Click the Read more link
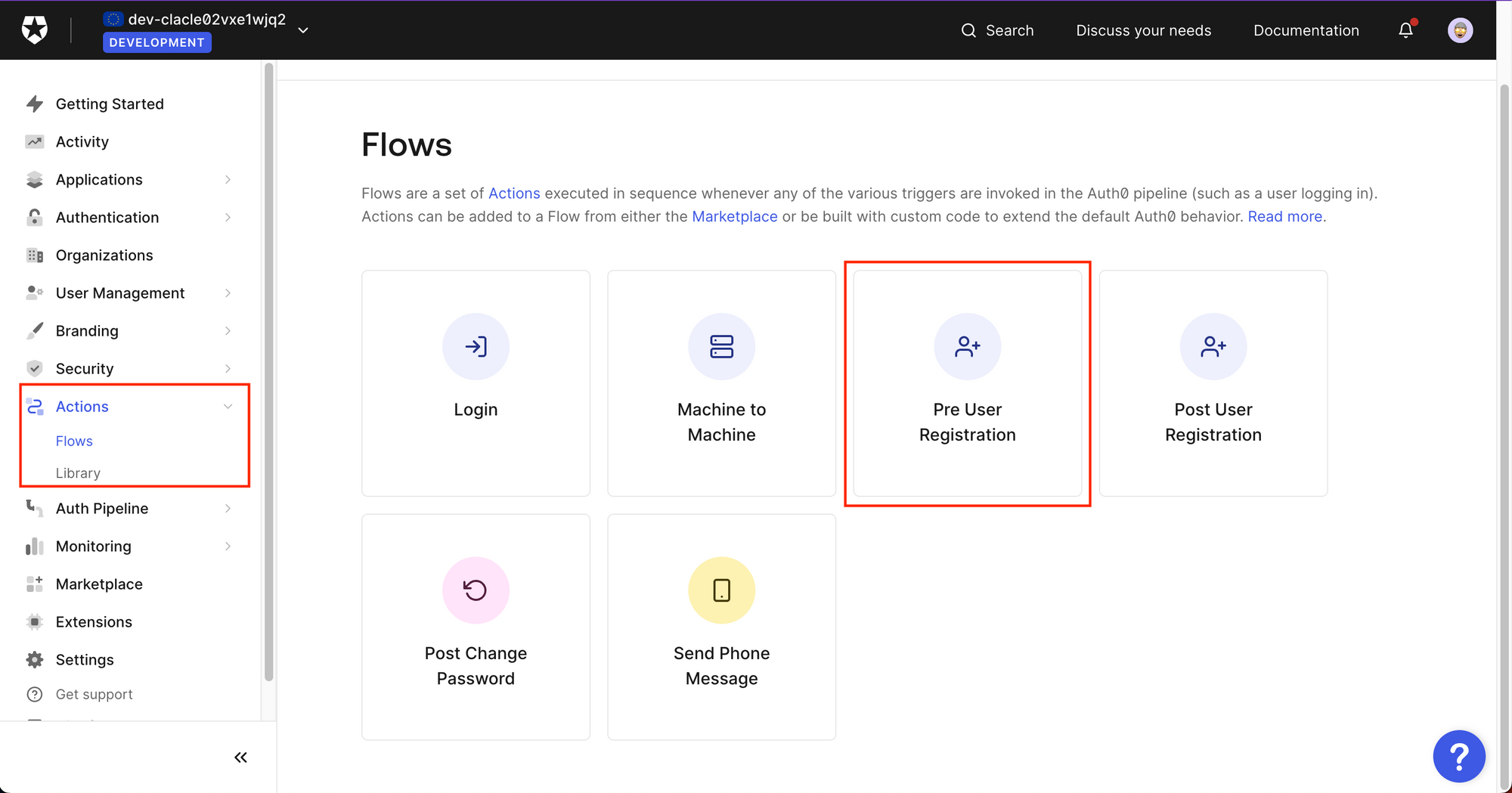1512x793 pixels. pos(1284,217)
